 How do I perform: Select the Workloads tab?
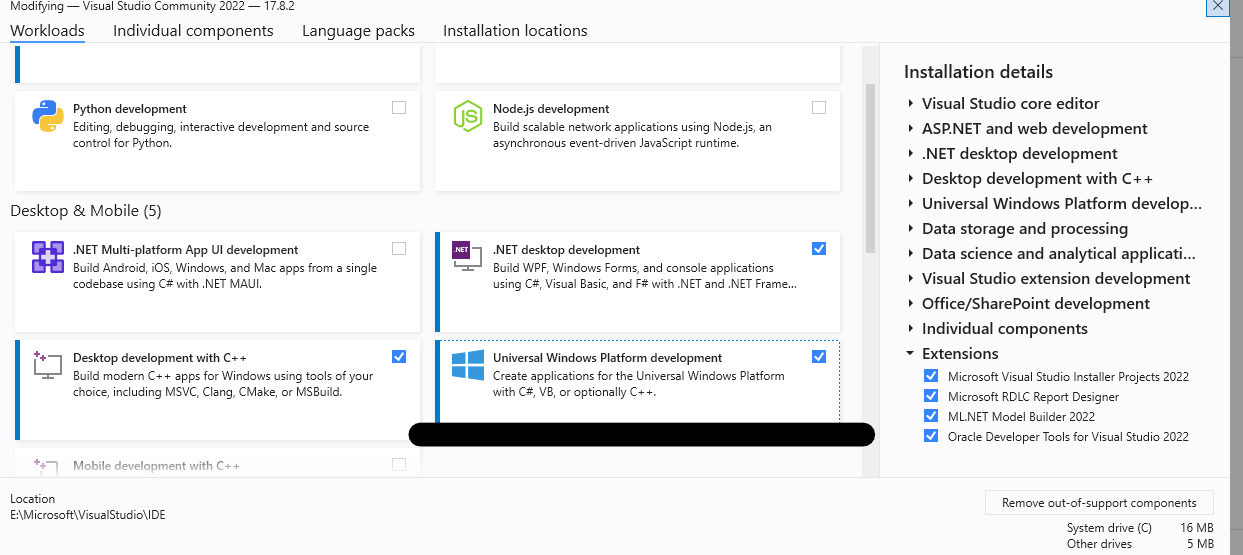click(47, 31)
